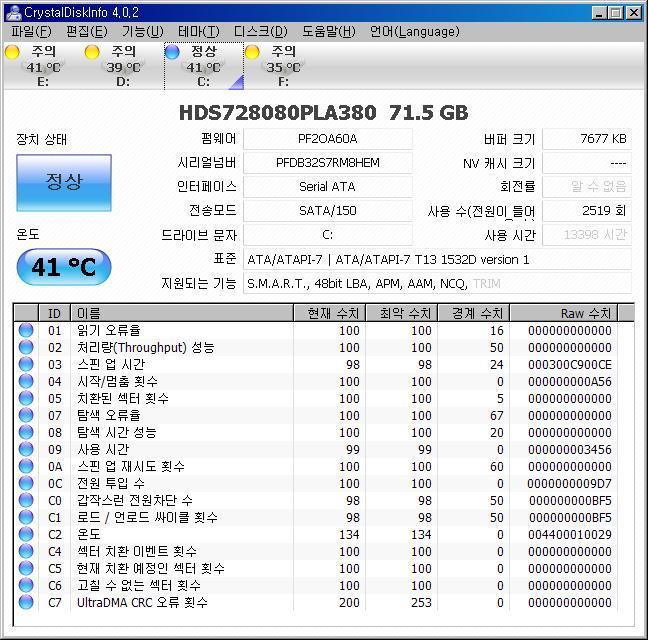Viewport: 648px width, 640px height.
Task: Click the interface field Serial ATA
Action: (328, 187)
